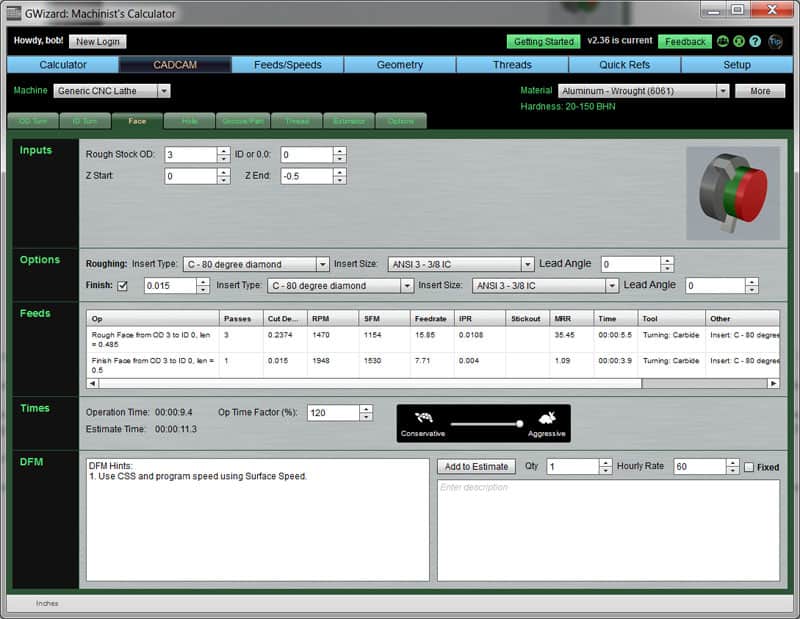The height and width of the screenshot is (619, 800).
Task: Open the Help question mark icon
Action: point(753,41)
